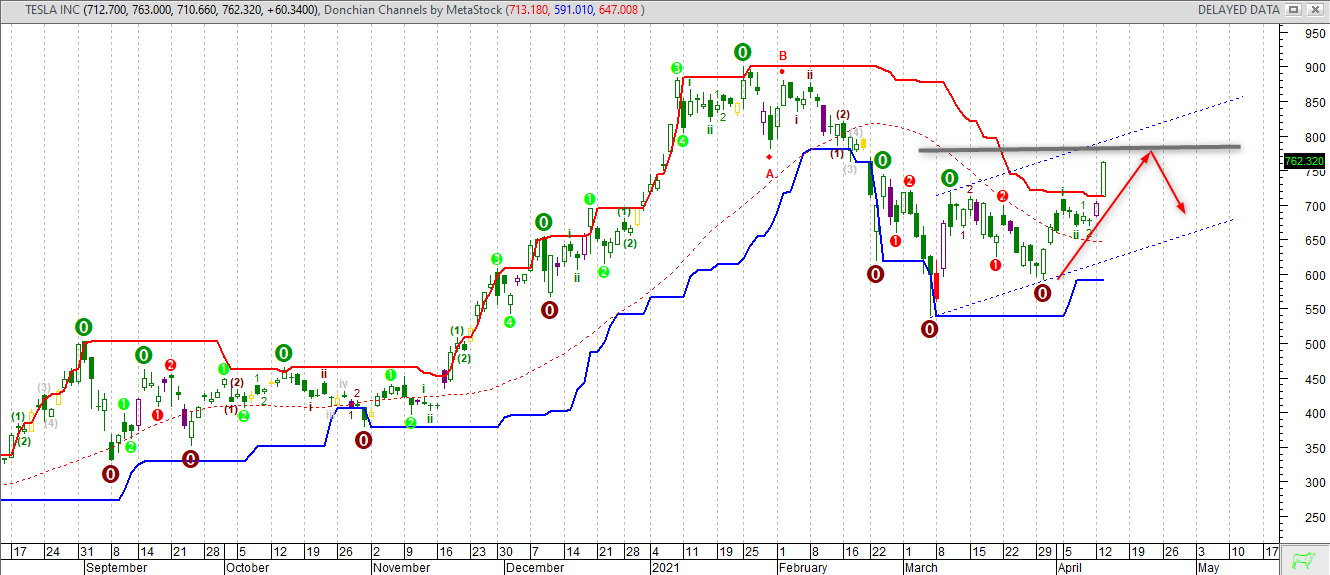Select the 762.320 current price label

[x=1304, y=161]
